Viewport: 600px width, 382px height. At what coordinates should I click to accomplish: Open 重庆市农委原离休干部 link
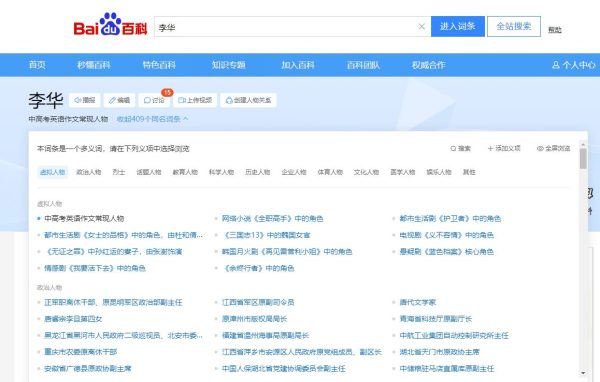click(x=80, y=352)
